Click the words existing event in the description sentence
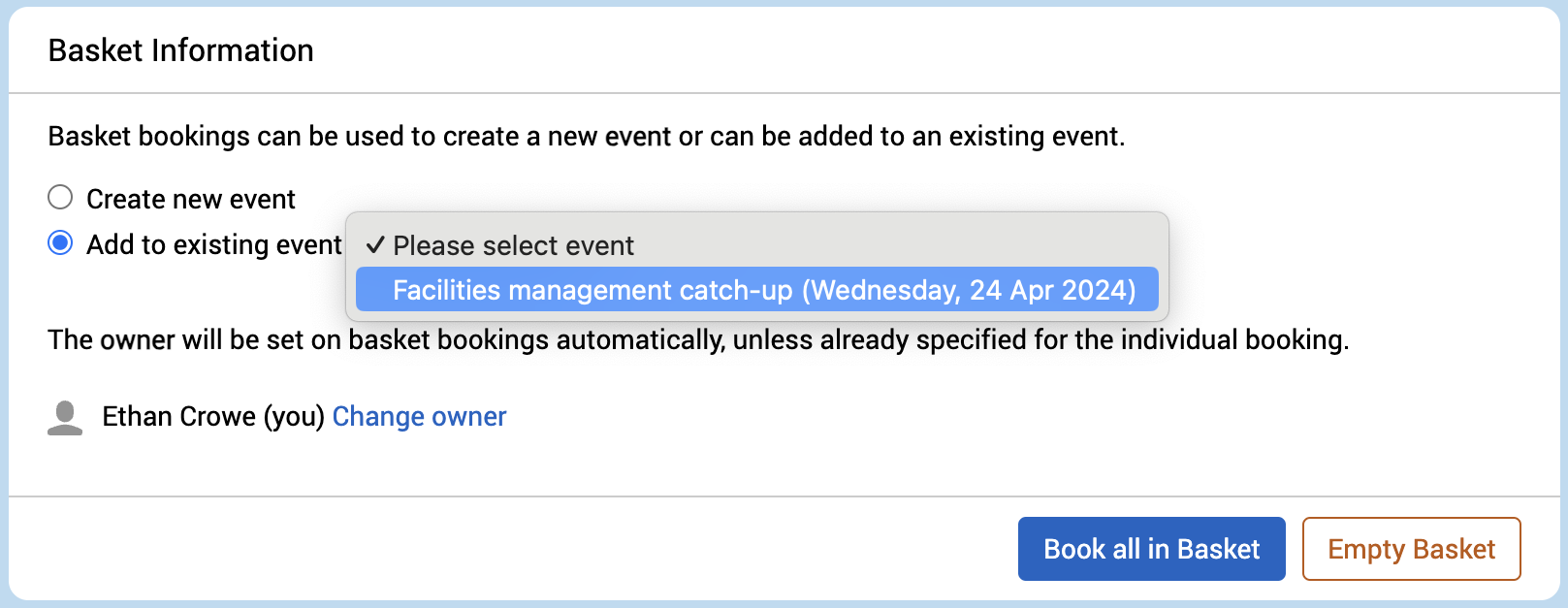This screenshot has height=608, width=1568. 1034,137
